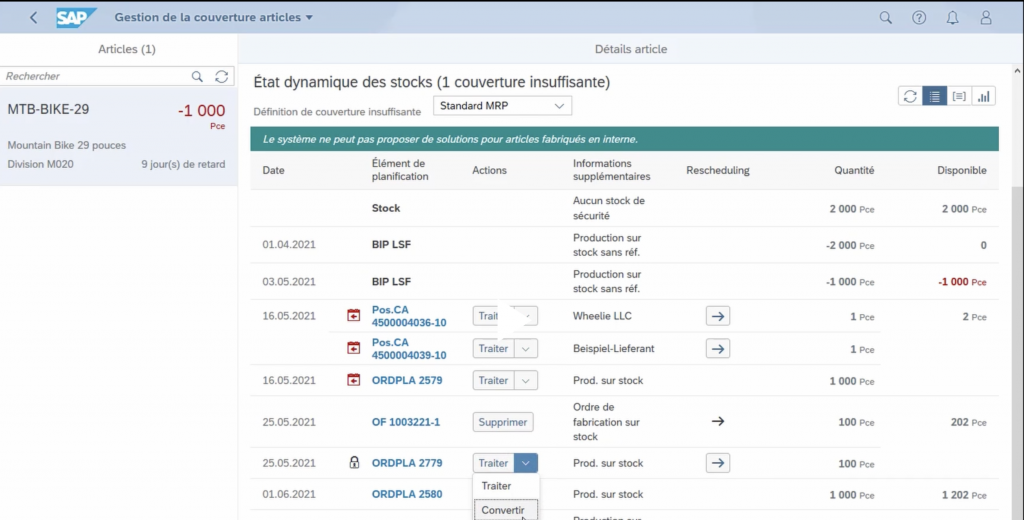The image size is (1024, 520).
Task: Open the Standard MRP dropdown
Action: pyautogui.click(x=502, y=105)
